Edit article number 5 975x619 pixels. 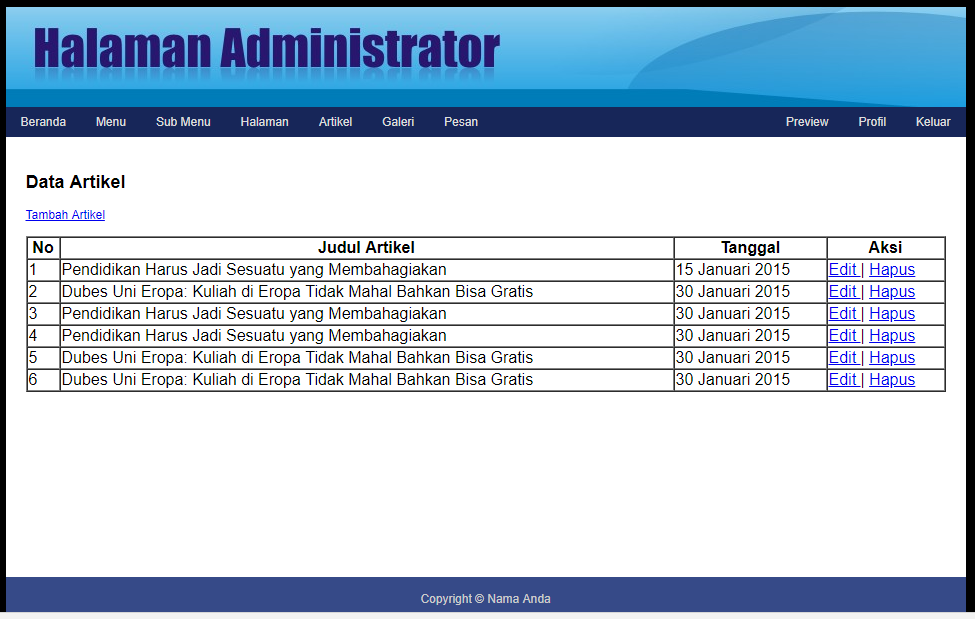click(843, 358)
